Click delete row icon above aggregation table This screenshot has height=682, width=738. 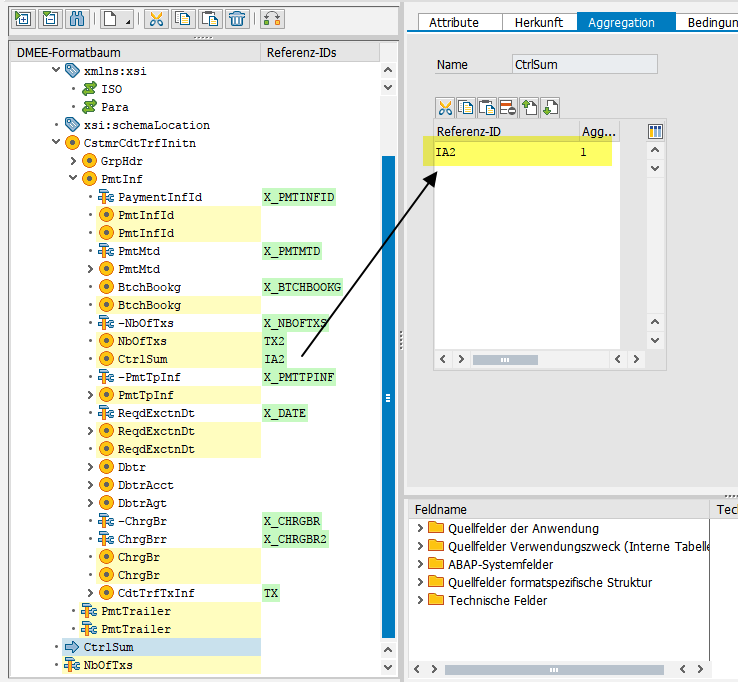(507, 107)
